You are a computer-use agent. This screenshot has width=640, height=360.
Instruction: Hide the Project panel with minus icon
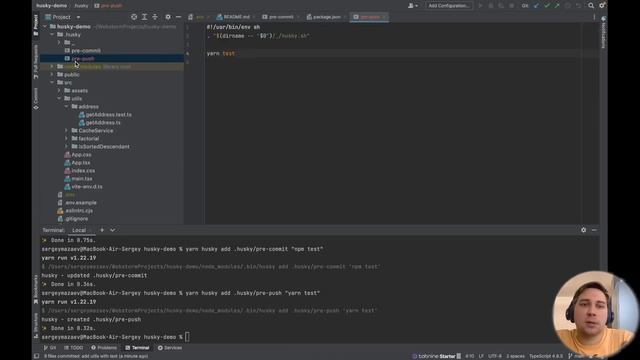(x=178, y=17)
